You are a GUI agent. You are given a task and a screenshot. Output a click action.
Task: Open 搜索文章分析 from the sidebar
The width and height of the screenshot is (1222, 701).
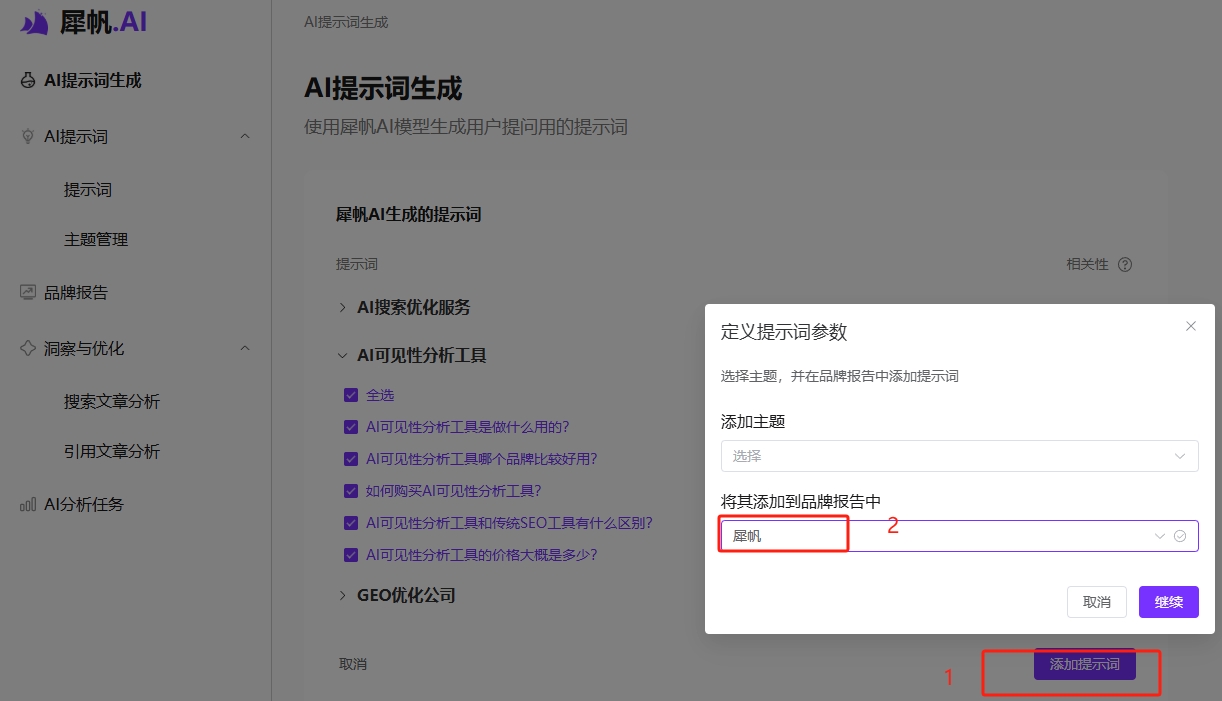[x=113, y=400]
